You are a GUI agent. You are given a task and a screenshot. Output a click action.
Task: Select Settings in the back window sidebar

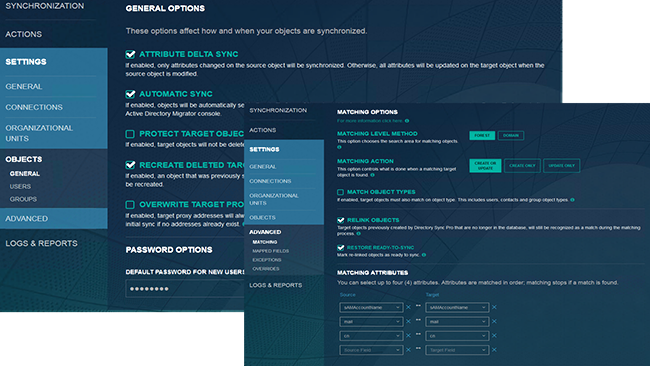pos(26,62)
